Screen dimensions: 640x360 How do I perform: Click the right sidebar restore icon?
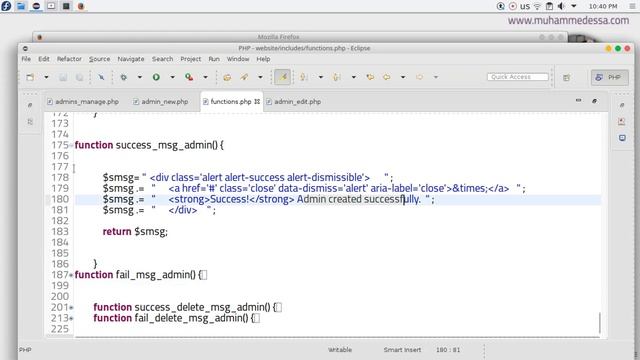point(622,105)
